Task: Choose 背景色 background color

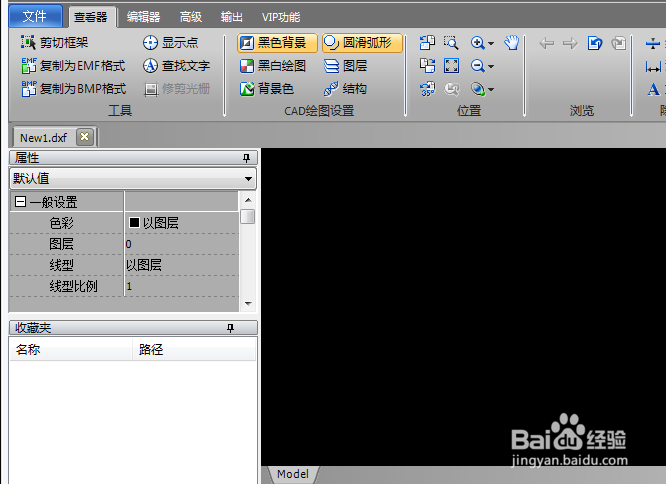Action: [267, 89]
